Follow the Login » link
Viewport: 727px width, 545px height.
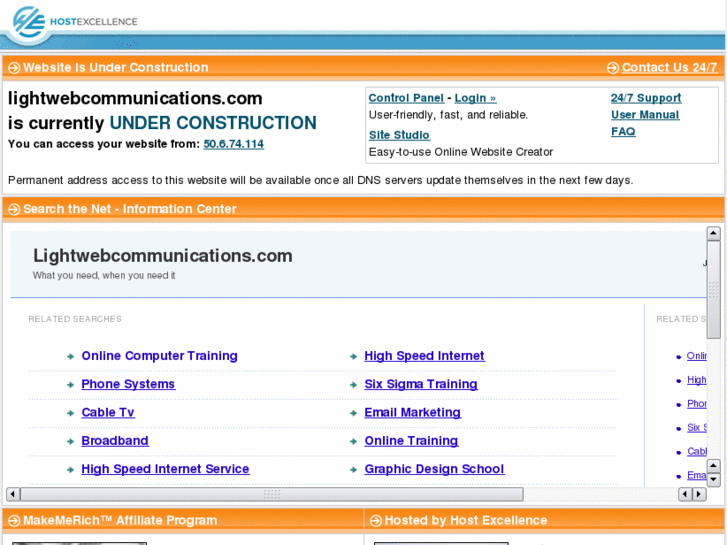click(x=475, y=98)
